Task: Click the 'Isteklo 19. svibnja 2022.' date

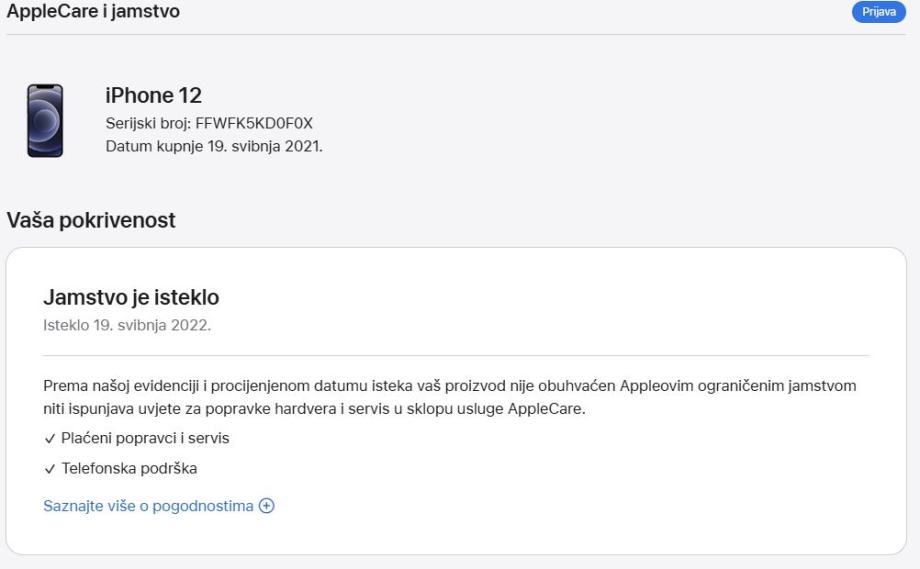Action: (128, 325)
